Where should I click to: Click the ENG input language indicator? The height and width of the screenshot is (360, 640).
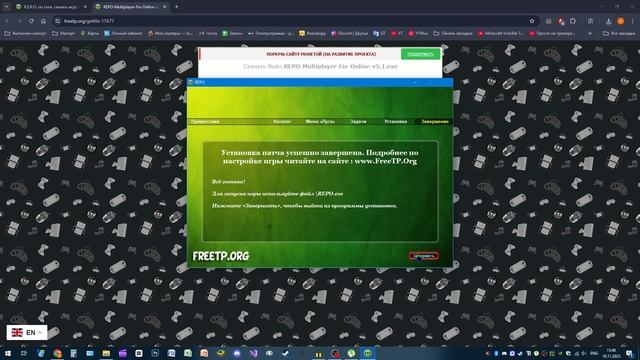tap(594, 353)
